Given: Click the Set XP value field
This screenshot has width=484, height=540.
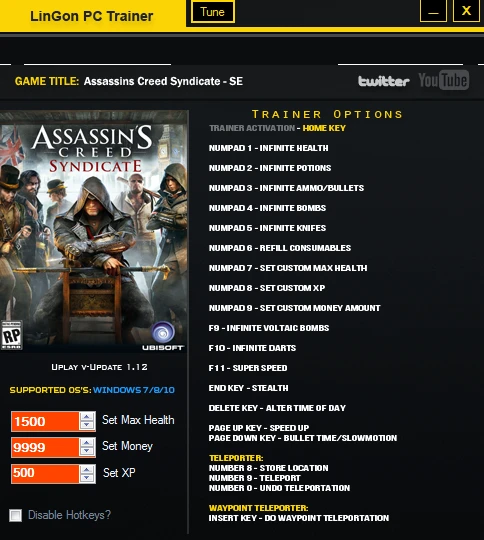Looking at the screenshot, I should 45,474.
